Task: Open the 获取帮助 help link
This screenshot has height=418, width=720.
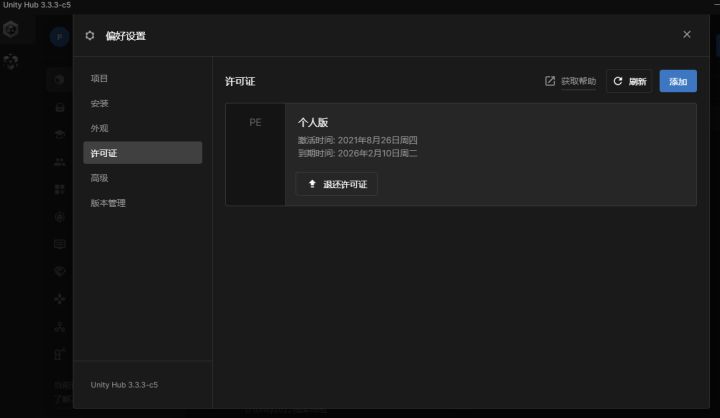Action: [578, 81]
